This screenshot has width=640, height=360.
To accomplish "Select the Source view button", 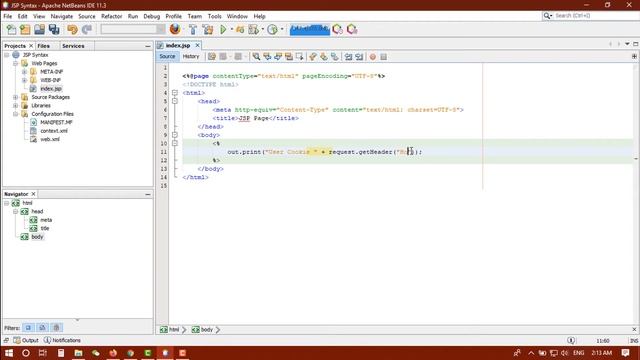I will tap(167, 56).
